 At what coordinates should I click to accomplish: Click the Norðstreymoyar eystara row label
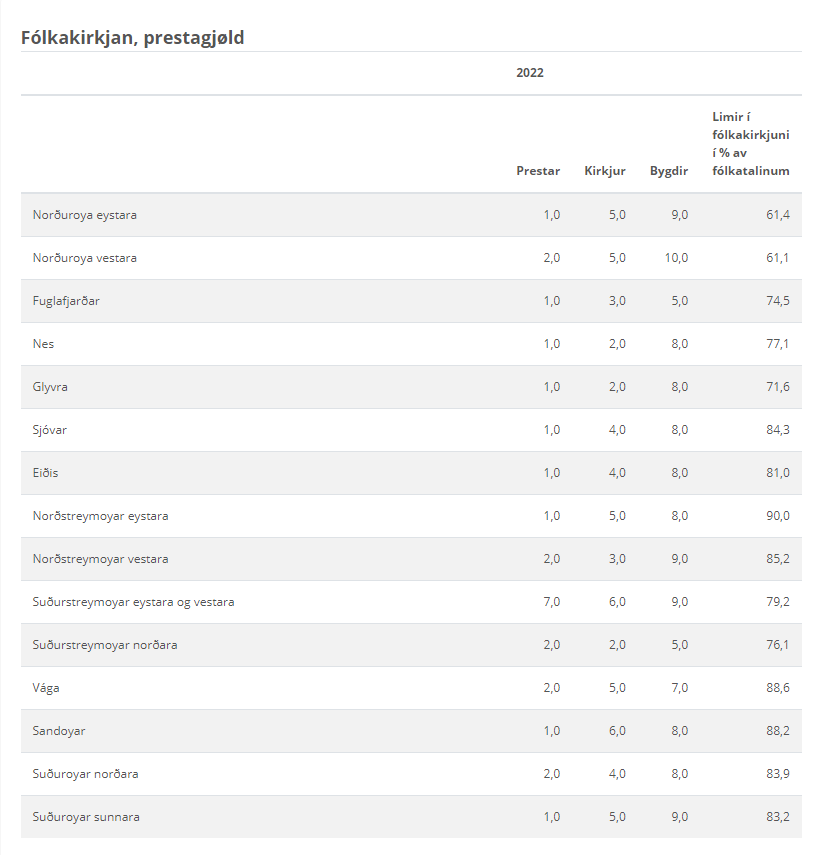(100, 516)
